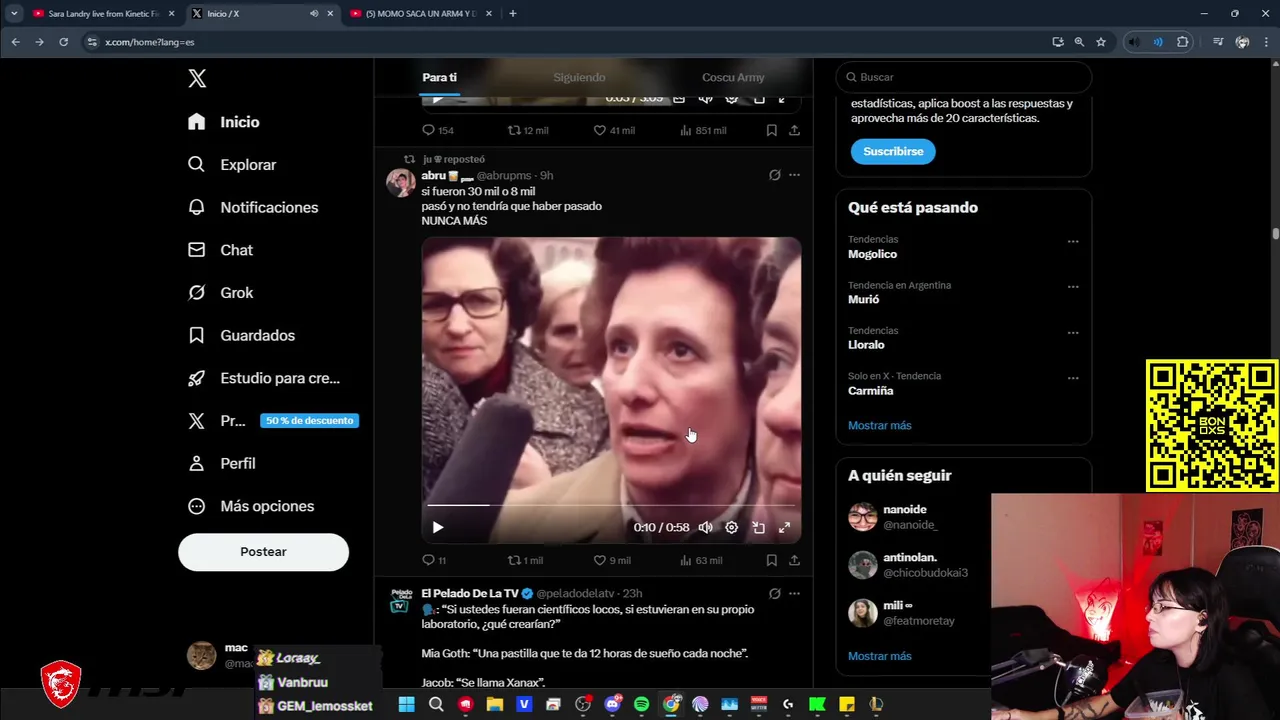Open the Windows Start menu
The height and width of the screenshot is (720, 1280).
(406, 705)
